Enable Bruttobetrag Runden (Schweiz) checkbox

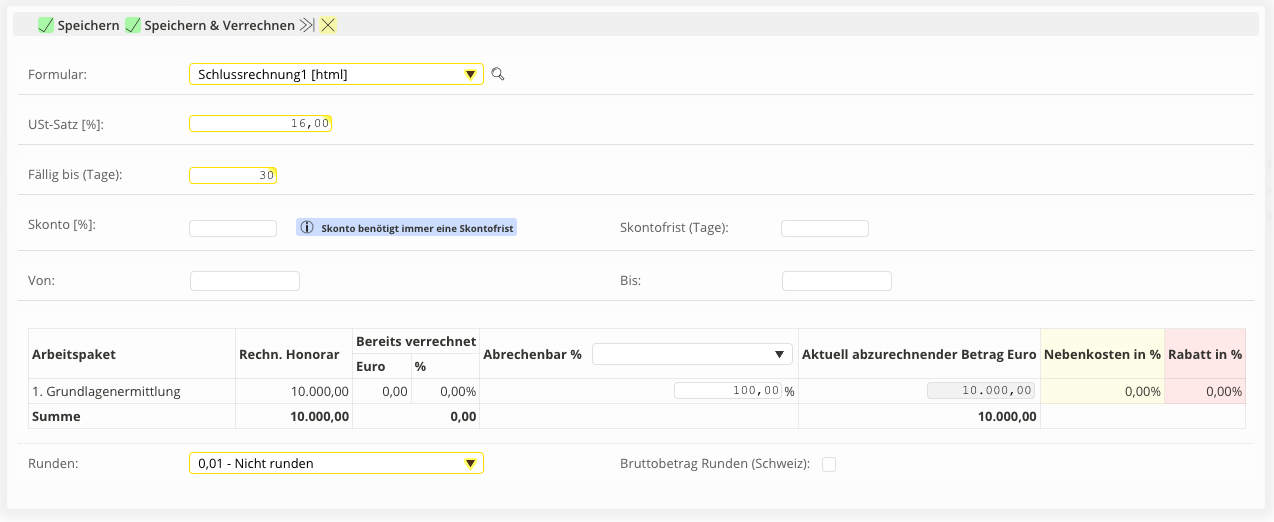point(828,464)
